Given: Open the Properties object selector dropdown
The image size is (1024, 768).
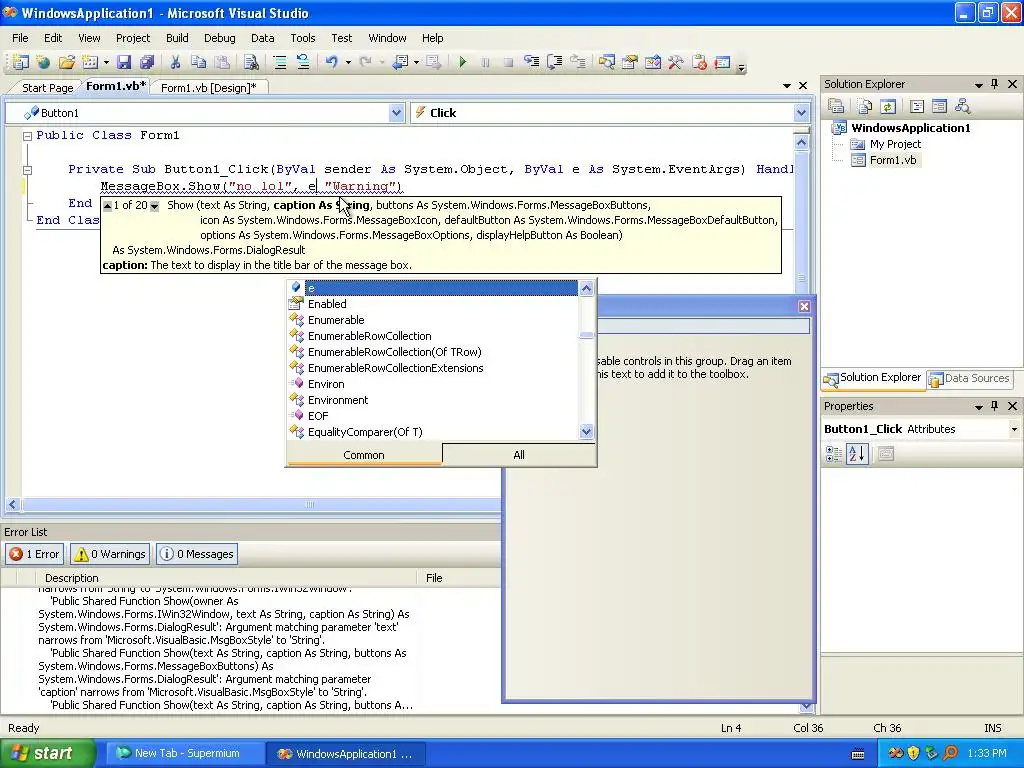Looking at the screenshot, I should pyautogui.click(x=1014, y=429).
